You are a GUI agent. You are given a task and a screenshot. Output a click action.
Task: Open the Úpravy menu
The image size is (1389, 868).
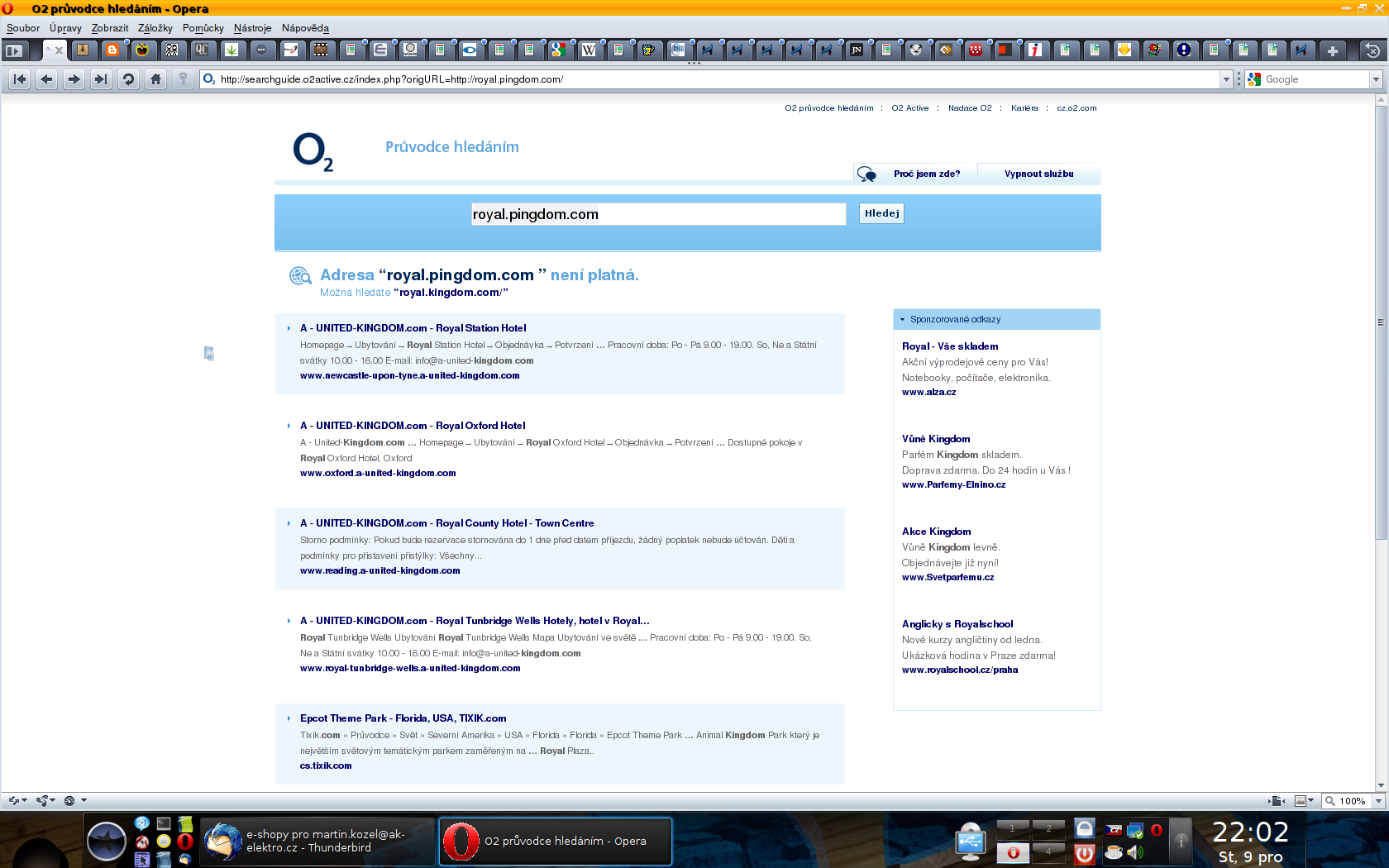pyautogui.click(x=65, y=28)
